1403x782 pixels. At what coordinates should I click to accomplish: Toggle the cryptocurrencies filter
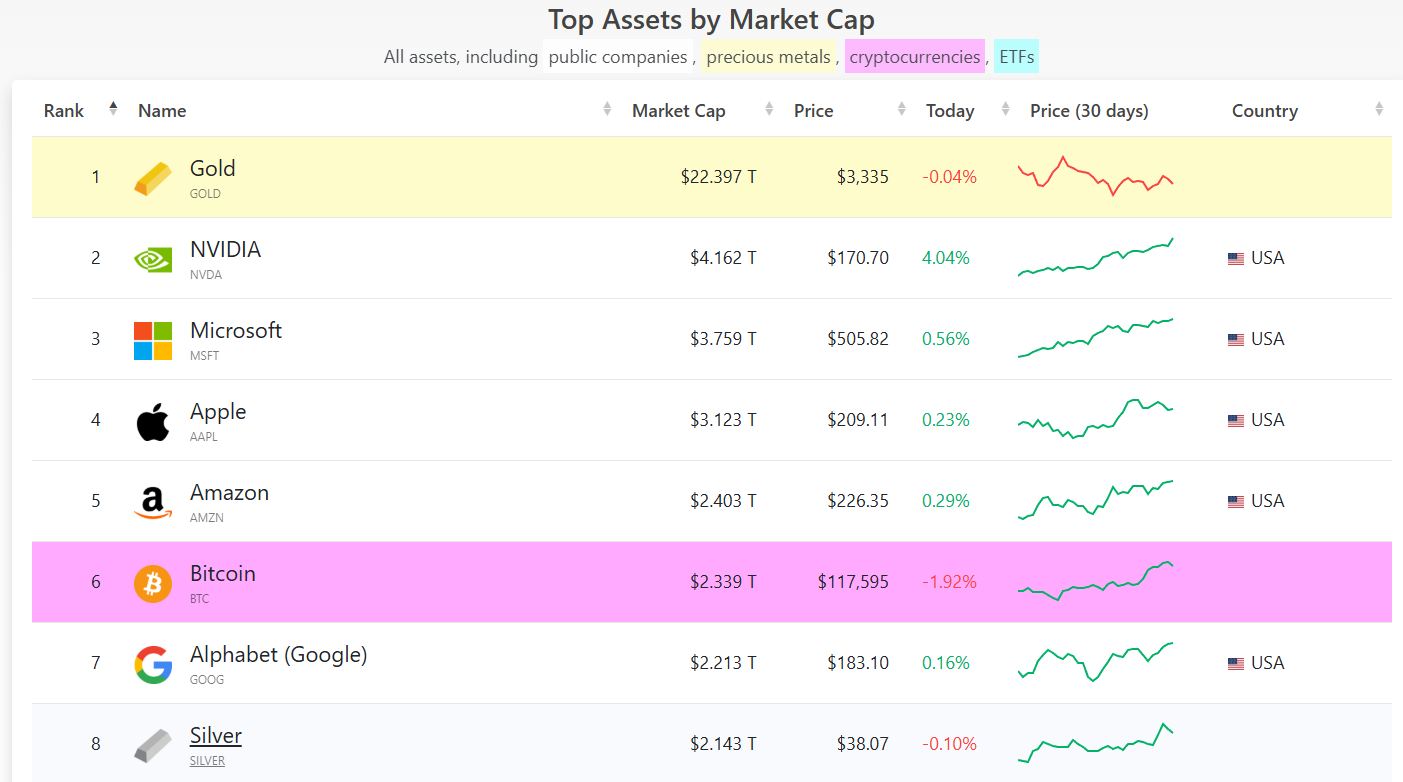click(914, 57)
